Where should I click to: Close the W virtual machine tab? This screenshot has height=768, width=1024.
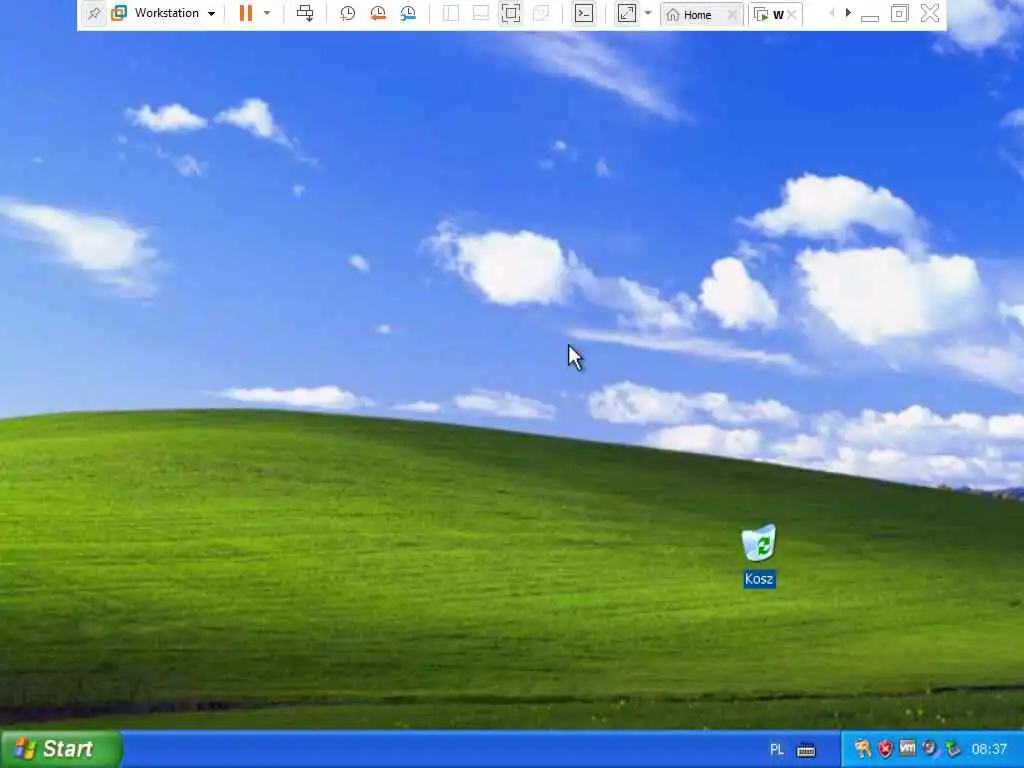[792, 14]
